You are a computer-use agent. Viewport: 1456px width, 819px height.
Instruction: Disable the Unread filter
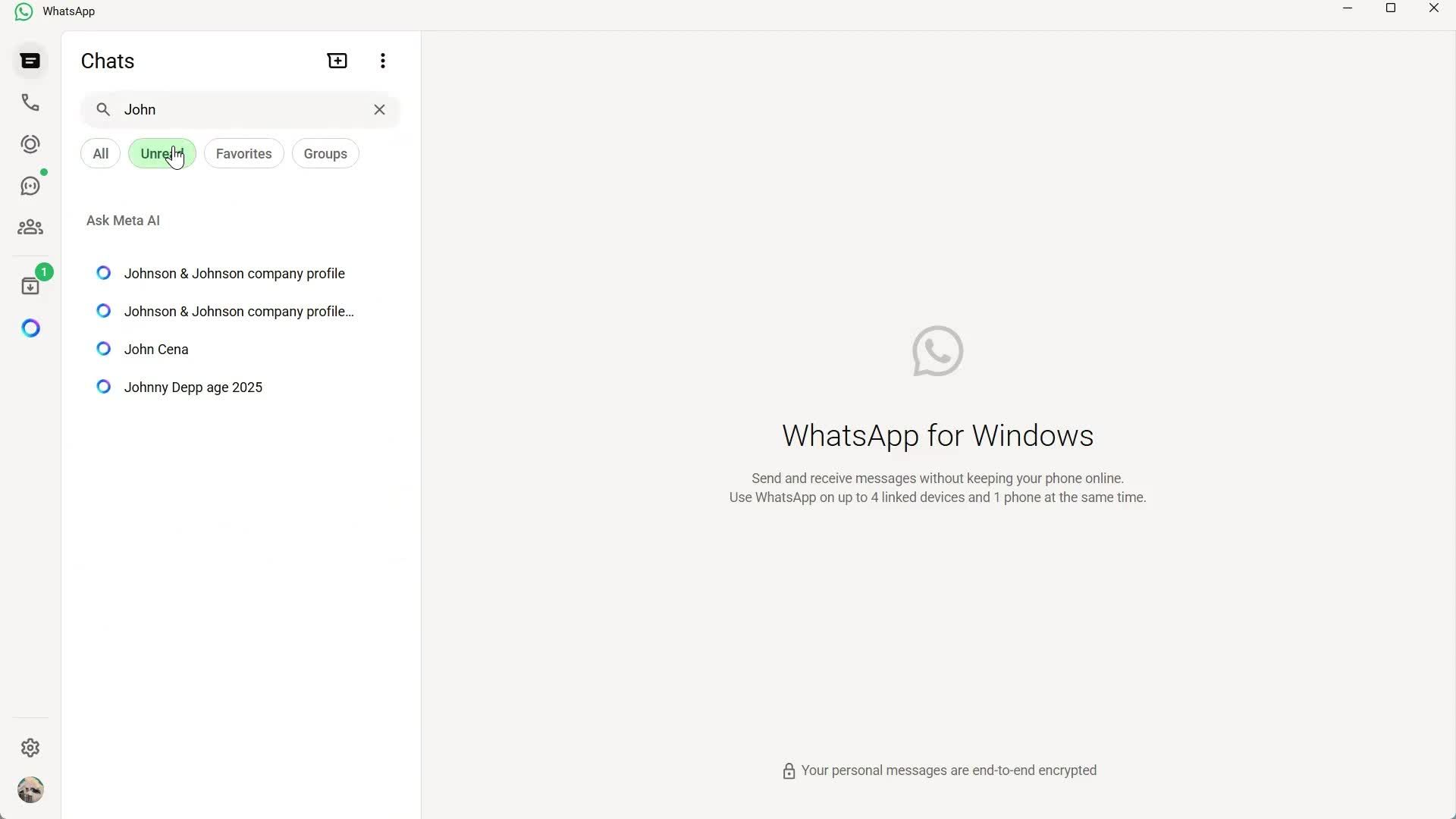[161, 153]
